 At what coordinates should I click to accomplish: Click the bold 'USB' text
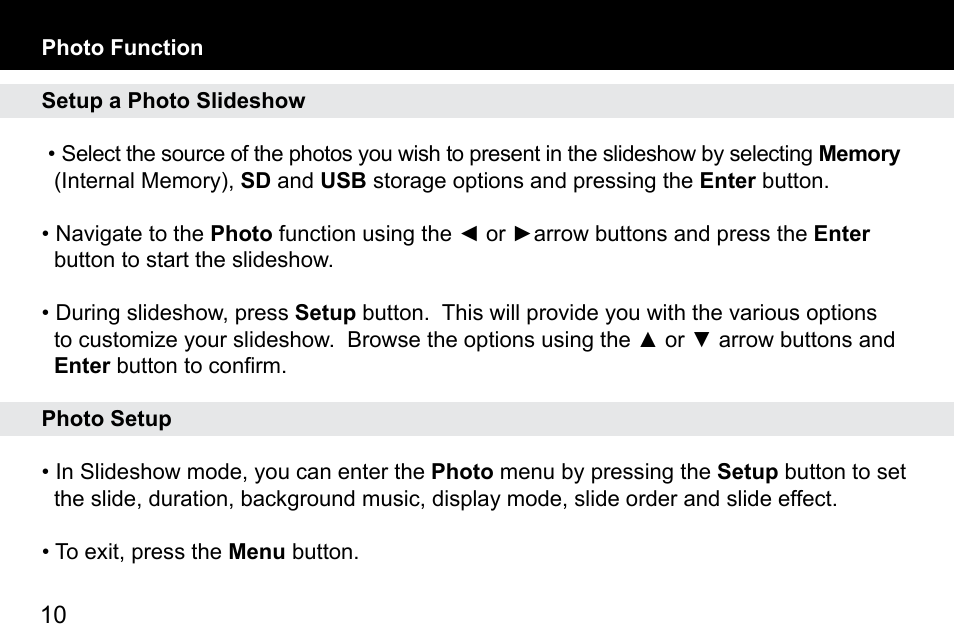point(343,181)
